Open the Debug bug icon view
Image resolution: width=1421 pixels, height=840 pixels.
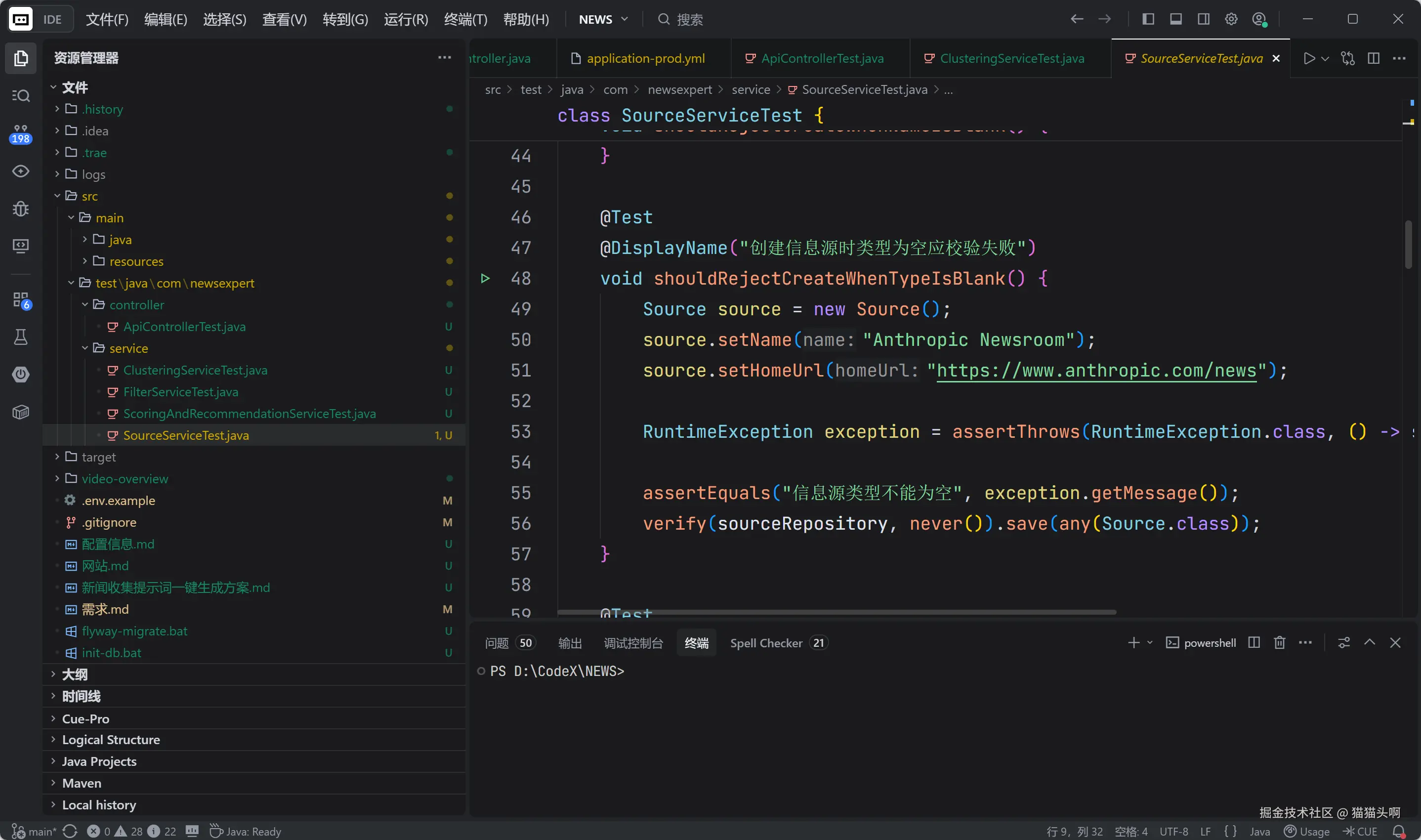tap(21, 209)
